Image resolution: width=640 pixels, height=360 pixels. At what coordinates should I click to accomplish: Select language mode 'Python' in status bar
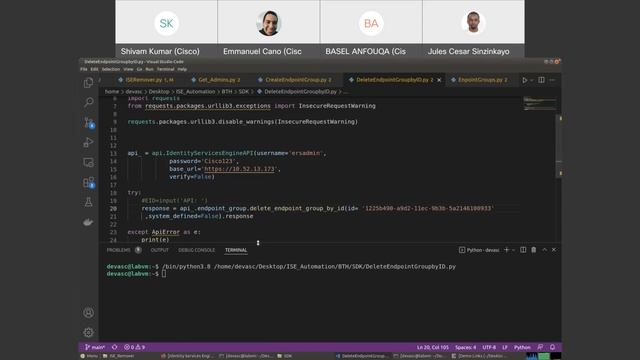tap(522, 347)
